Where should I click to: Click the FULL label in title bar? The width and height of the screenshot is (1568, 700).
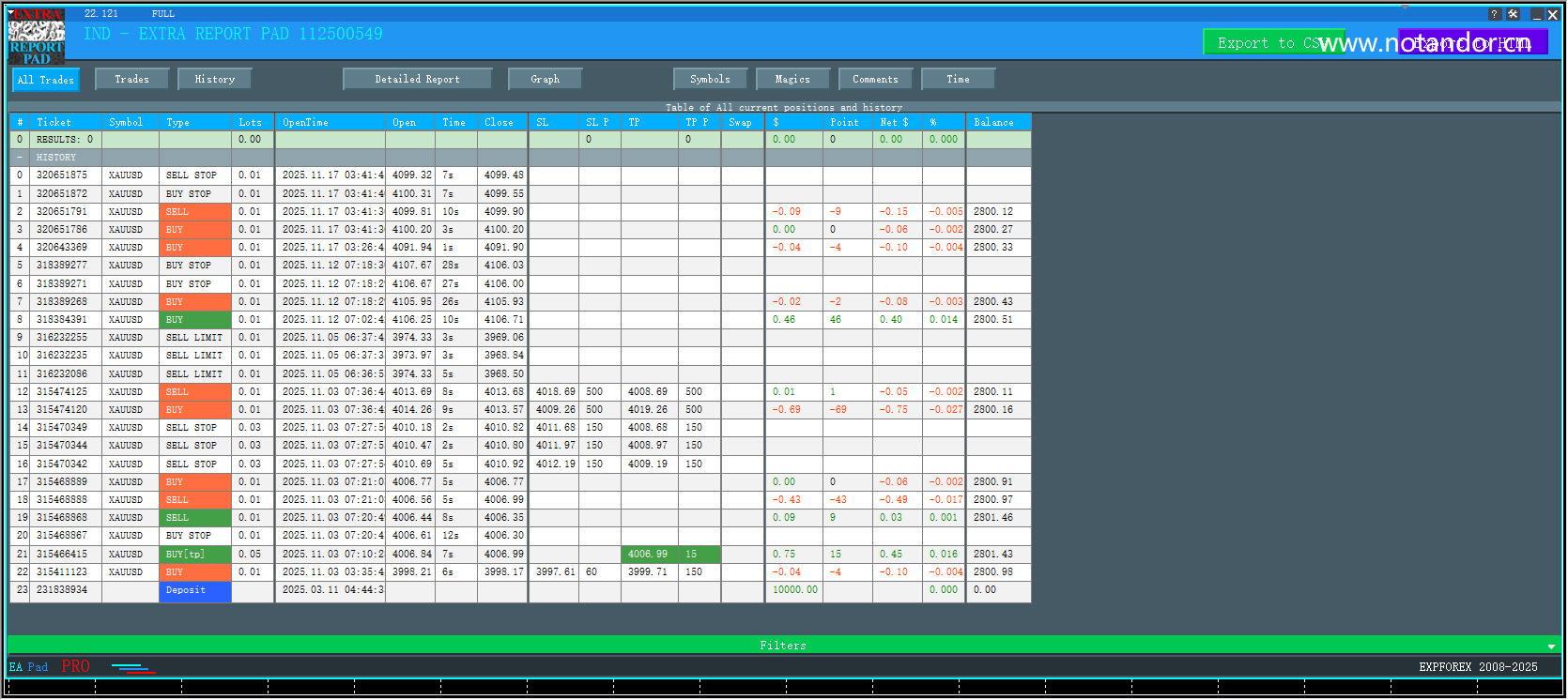[163, 14]
